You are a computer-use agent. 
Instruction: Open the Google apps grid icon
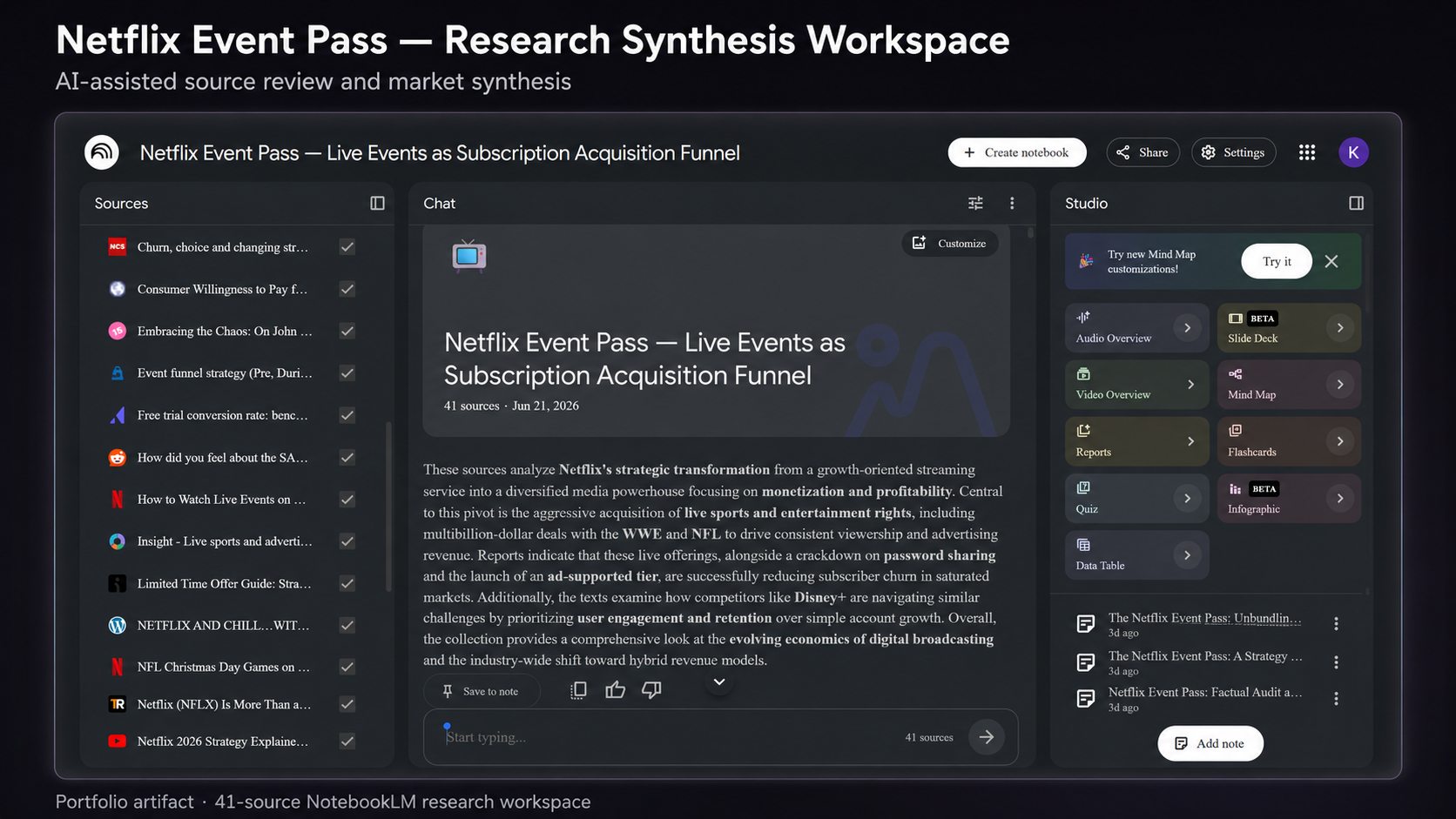(1307, 152)
